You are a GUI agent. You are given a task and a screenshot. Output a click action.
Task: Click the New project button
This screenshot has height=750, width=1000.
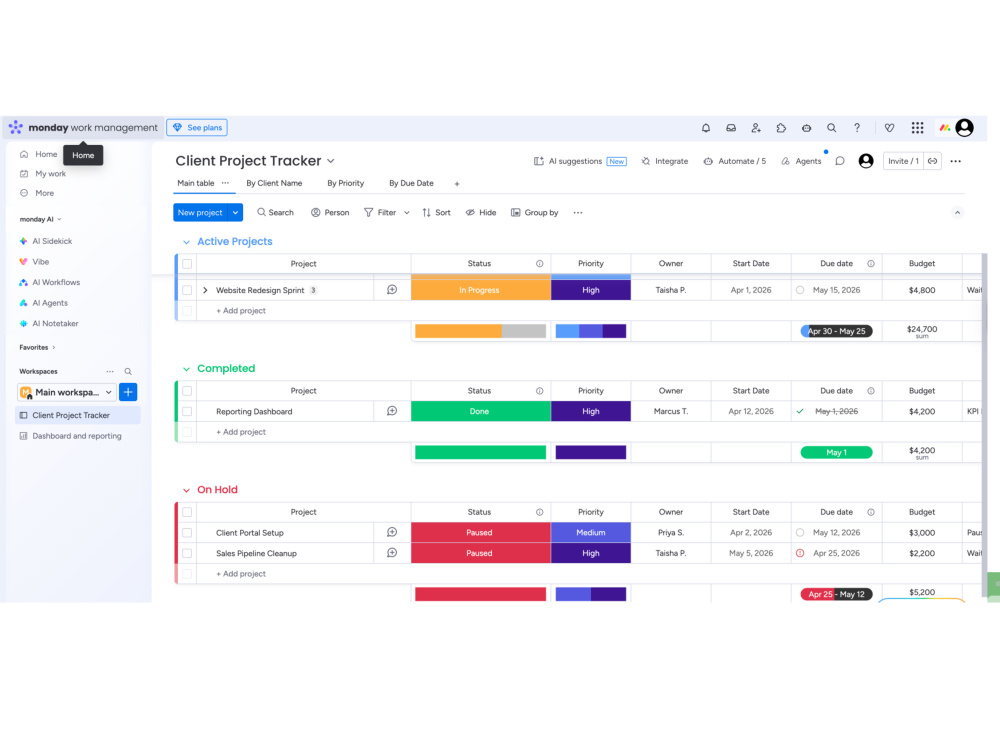click(x=200, y=212)
